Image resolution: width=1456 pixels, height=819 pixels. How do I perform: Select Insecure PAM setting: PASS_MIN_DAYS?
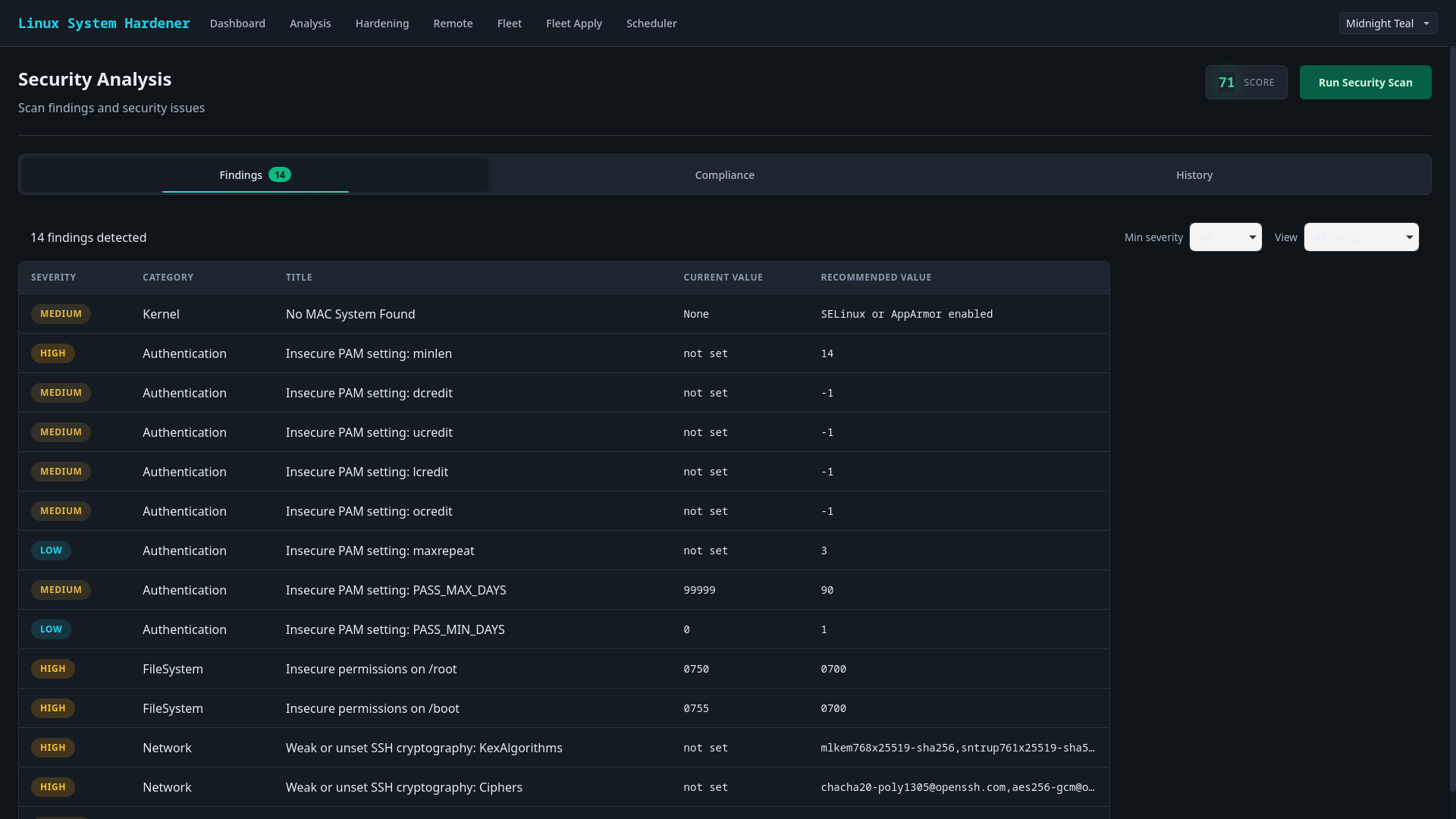[x=564, y=629]
